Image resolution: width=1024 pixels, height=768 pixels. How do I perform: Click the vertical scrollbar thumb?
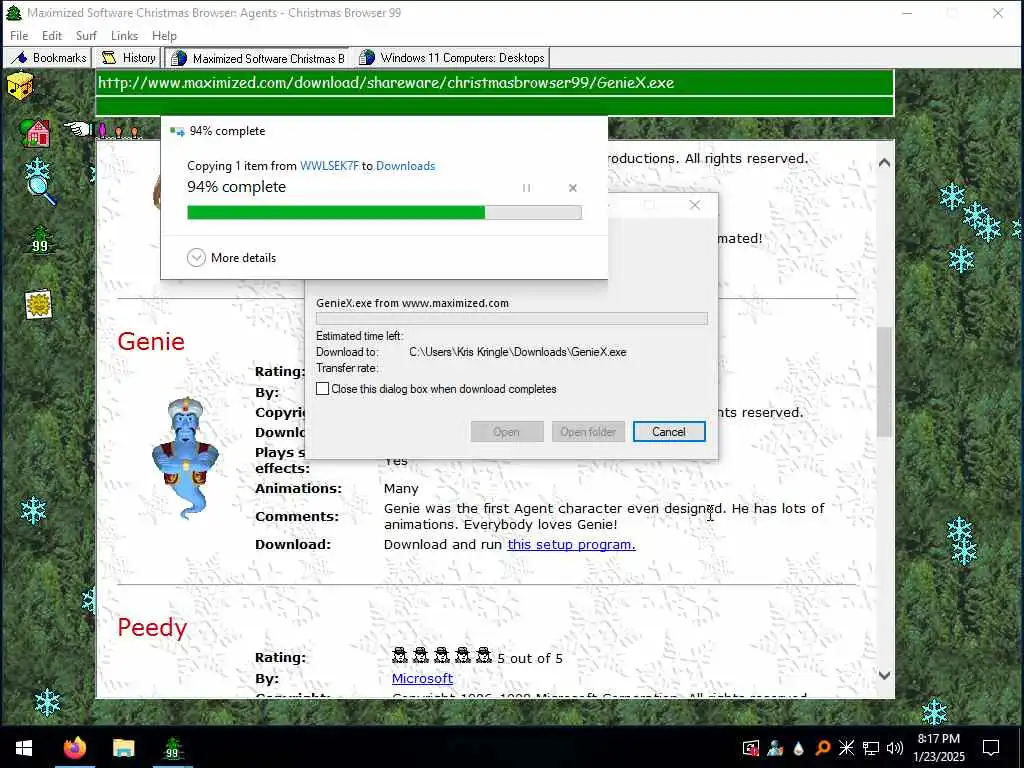point(884,381)
